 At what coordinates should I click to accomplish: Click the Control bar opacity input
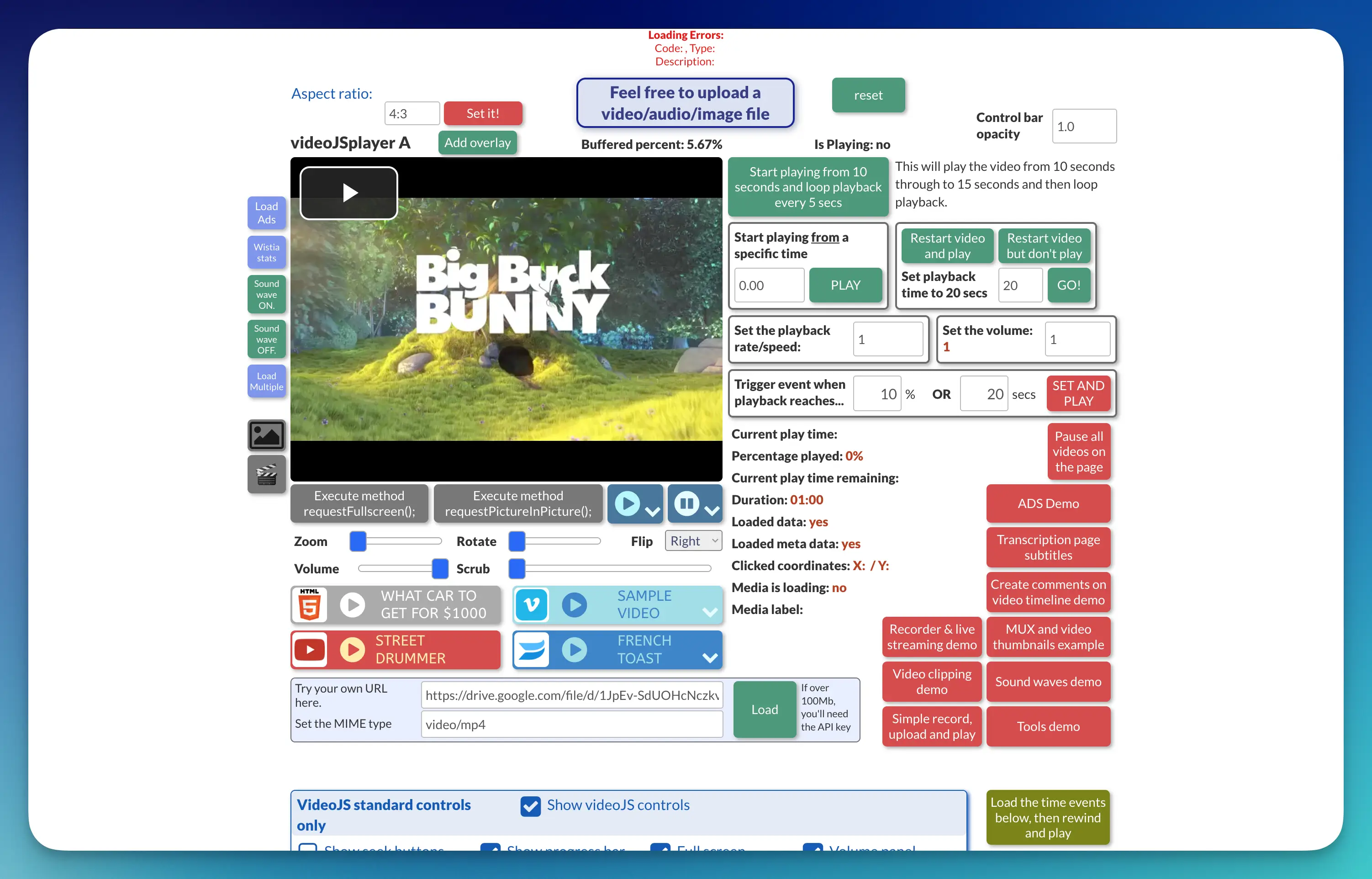point(1084,126)
